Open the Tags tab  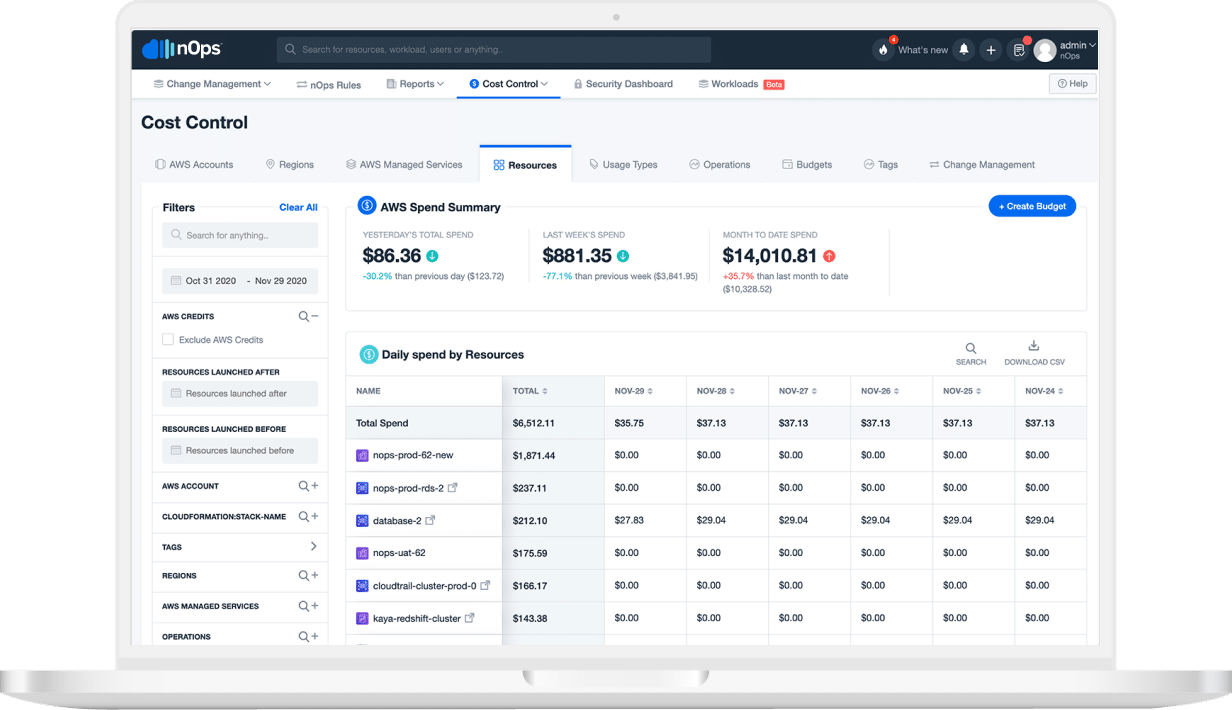pyautogui.click(x=880, y=164)
